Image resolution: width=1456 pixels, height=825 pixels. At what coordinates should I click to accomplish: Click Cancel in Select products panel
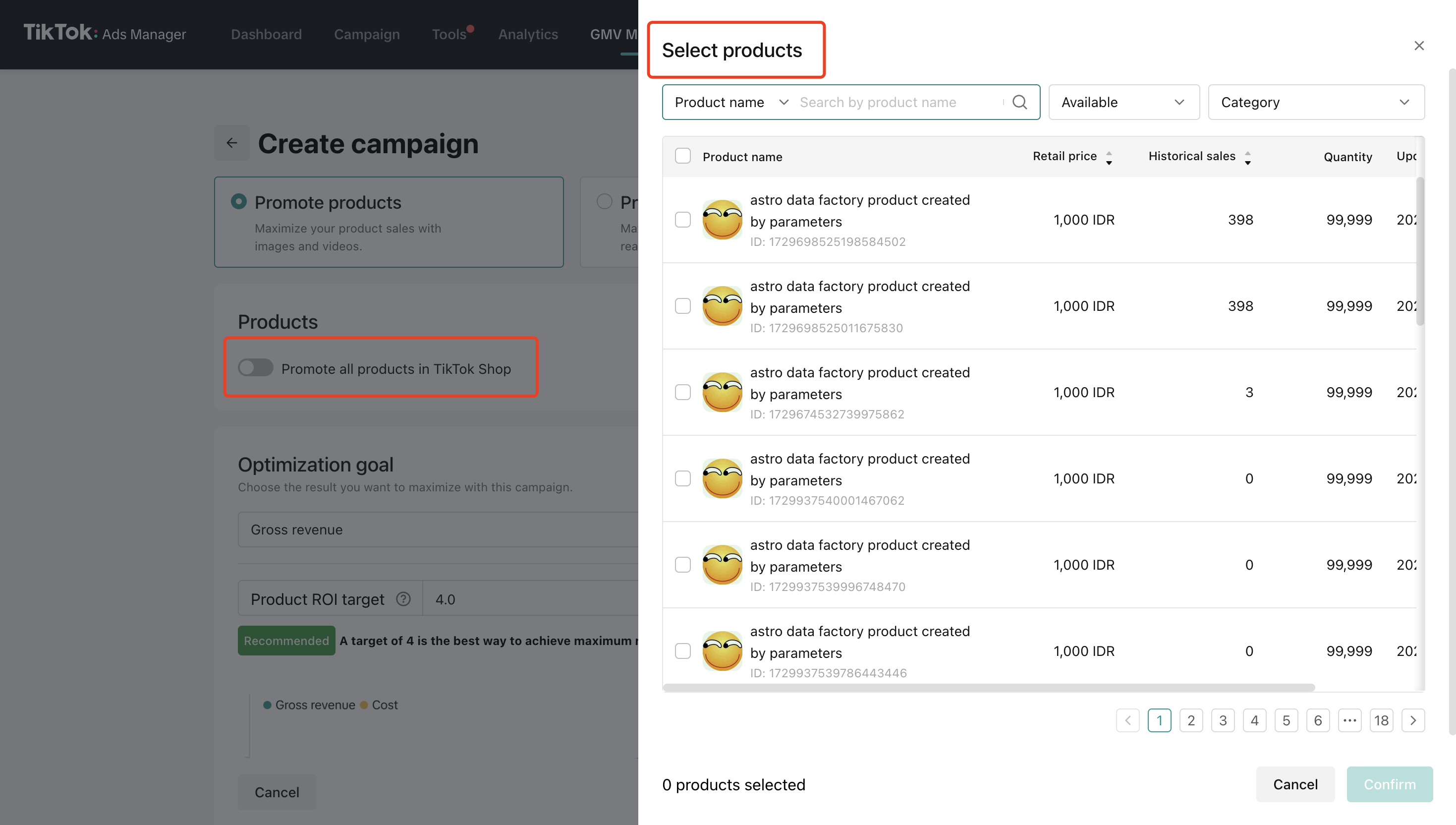(x=1295, y=784)
